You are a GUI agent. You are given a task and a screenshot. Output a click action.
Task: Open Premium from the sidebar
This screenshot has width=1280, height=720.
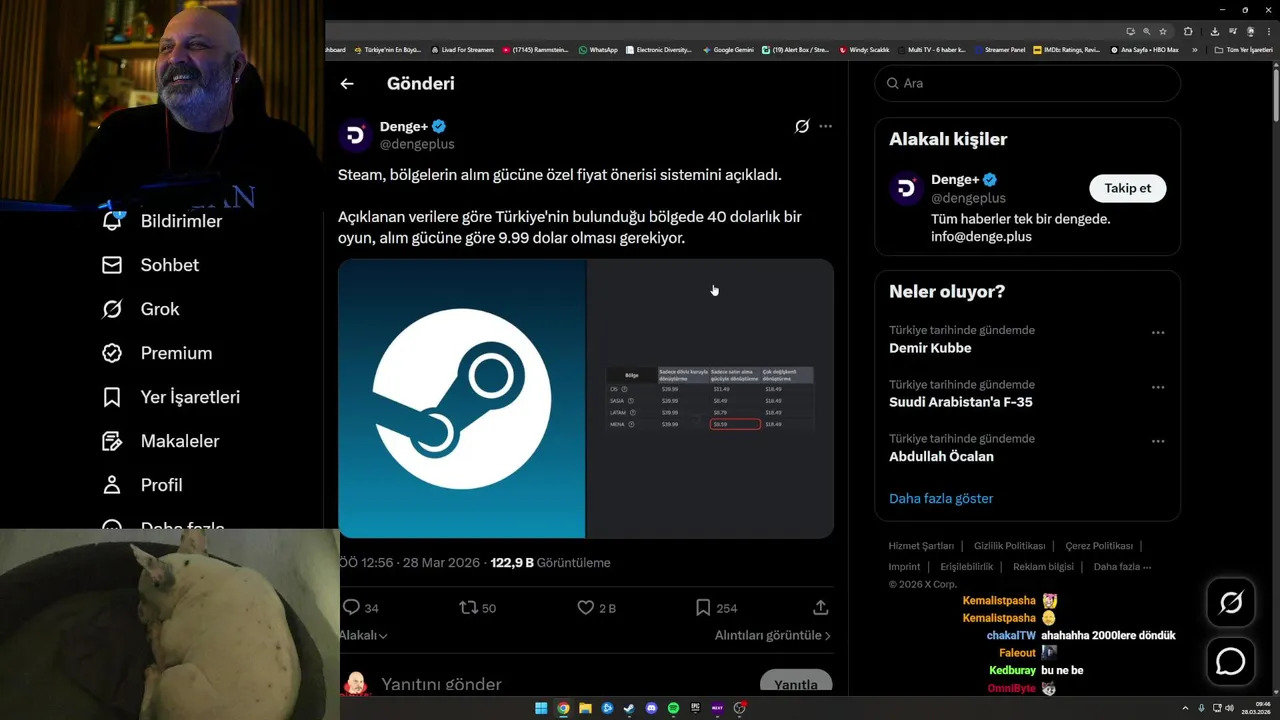pyautogui.click(x=157, y=353)
